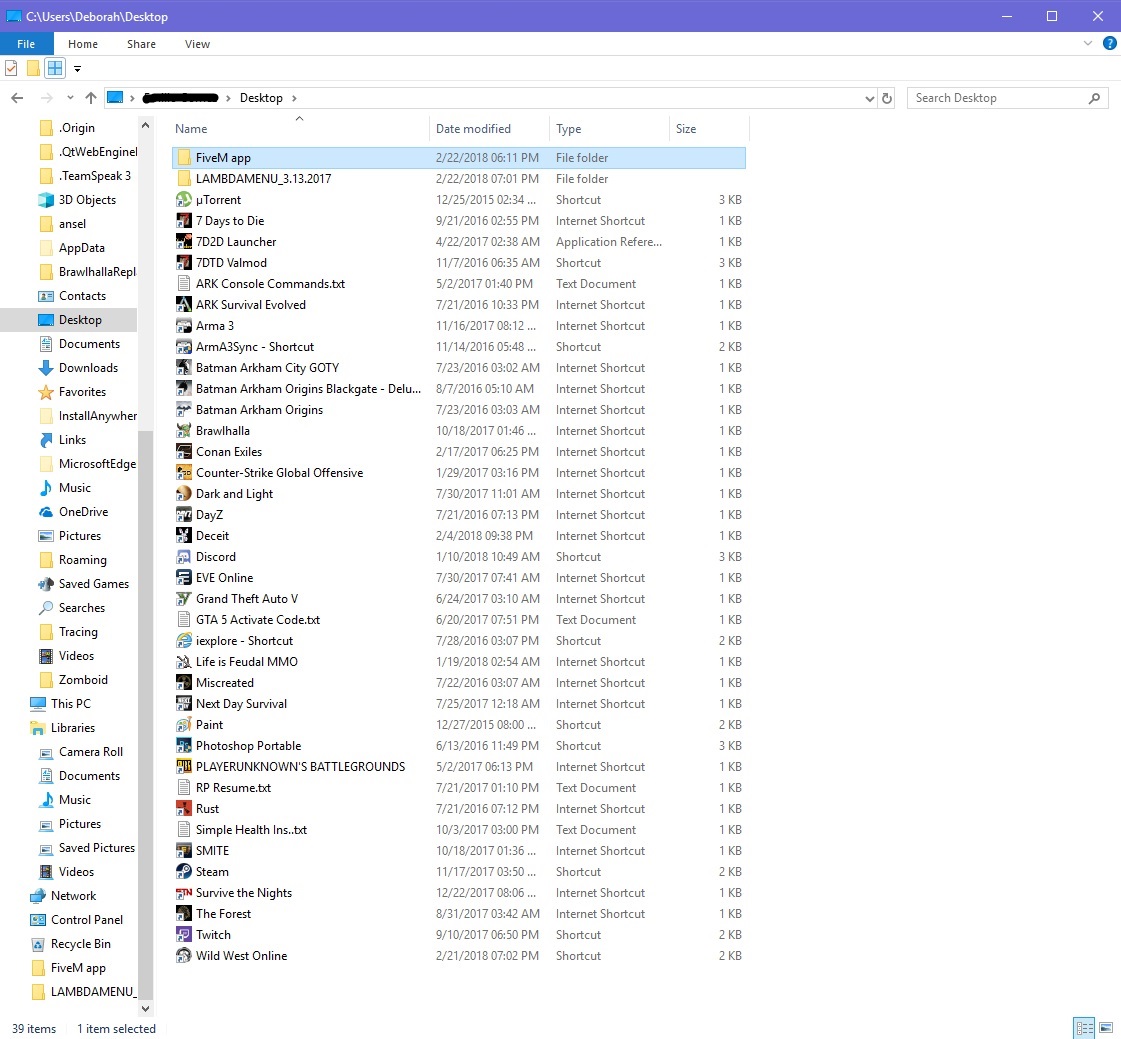
Task: Click the Help question mark icon
Action: tap(1110, 44)
